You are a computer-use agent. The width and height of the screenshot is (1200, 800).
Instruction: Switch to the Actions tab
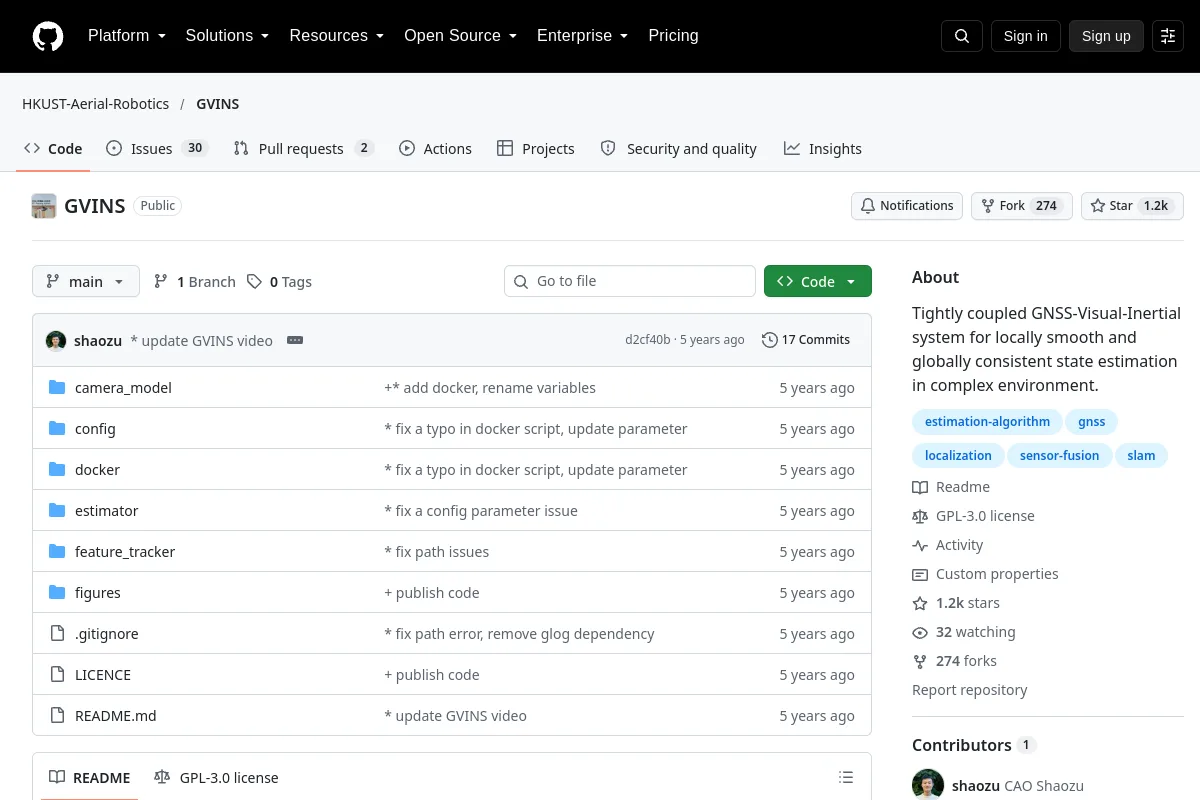pos(435,149)
